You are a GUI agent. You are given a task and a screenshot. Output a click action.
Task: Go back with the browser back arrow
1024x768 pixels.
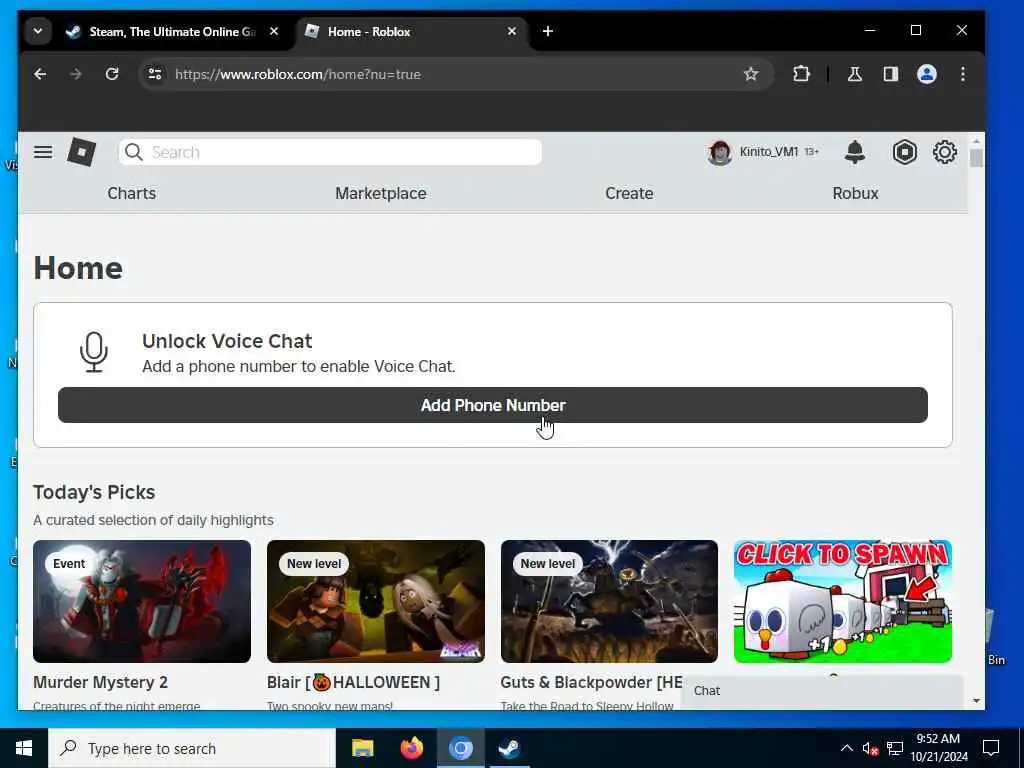tap(40, 74)
